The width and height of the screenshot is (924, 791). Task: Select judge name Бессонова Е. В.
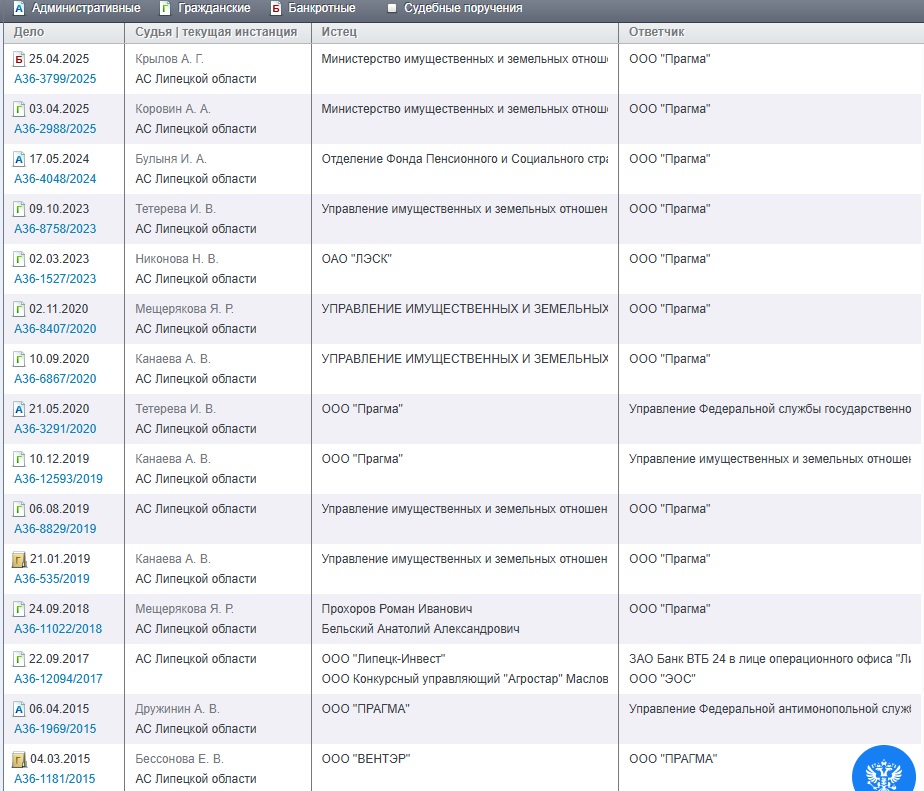179,759
